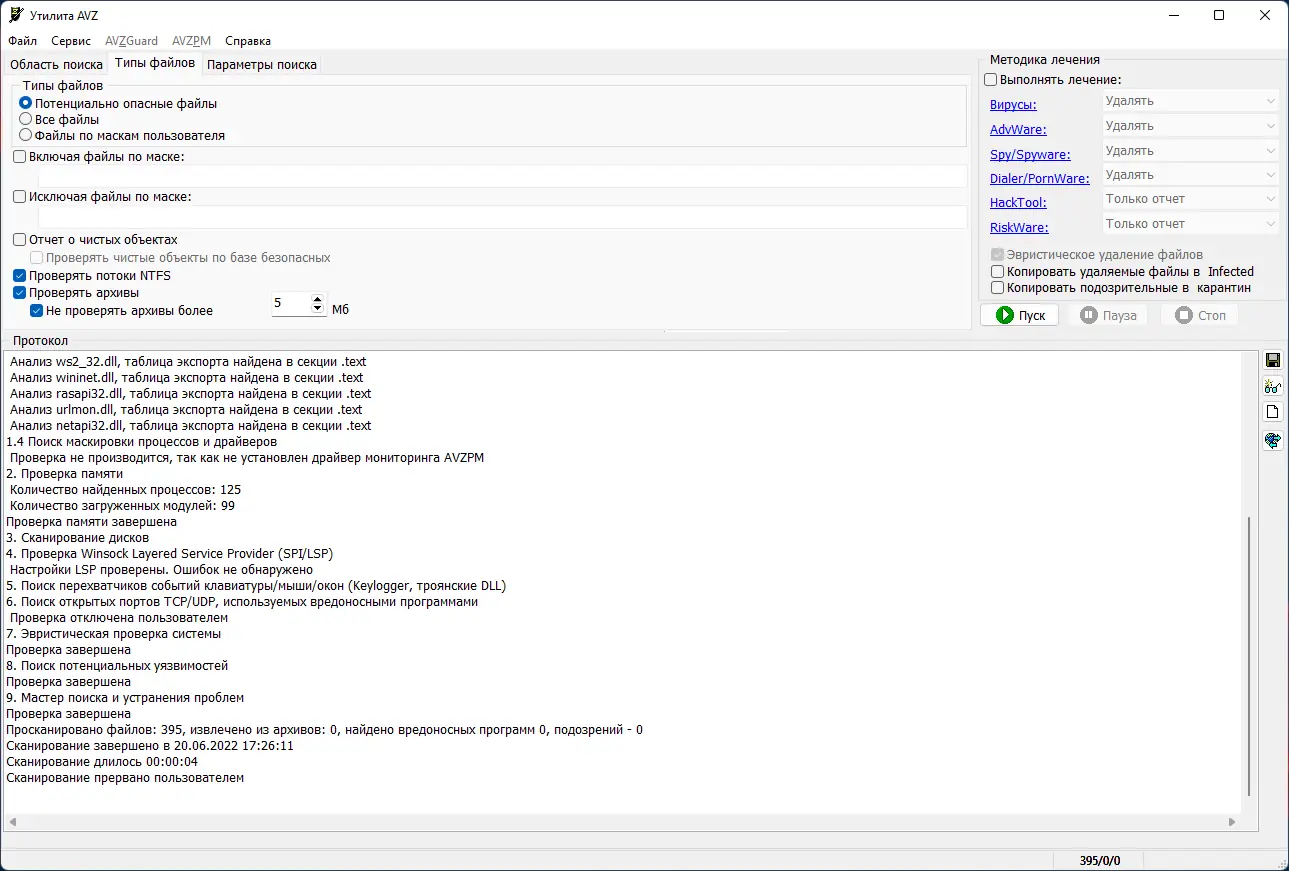
Task: Uncheck the 'Проверять архивы' checkbox
Action: [x=20, y=293]
